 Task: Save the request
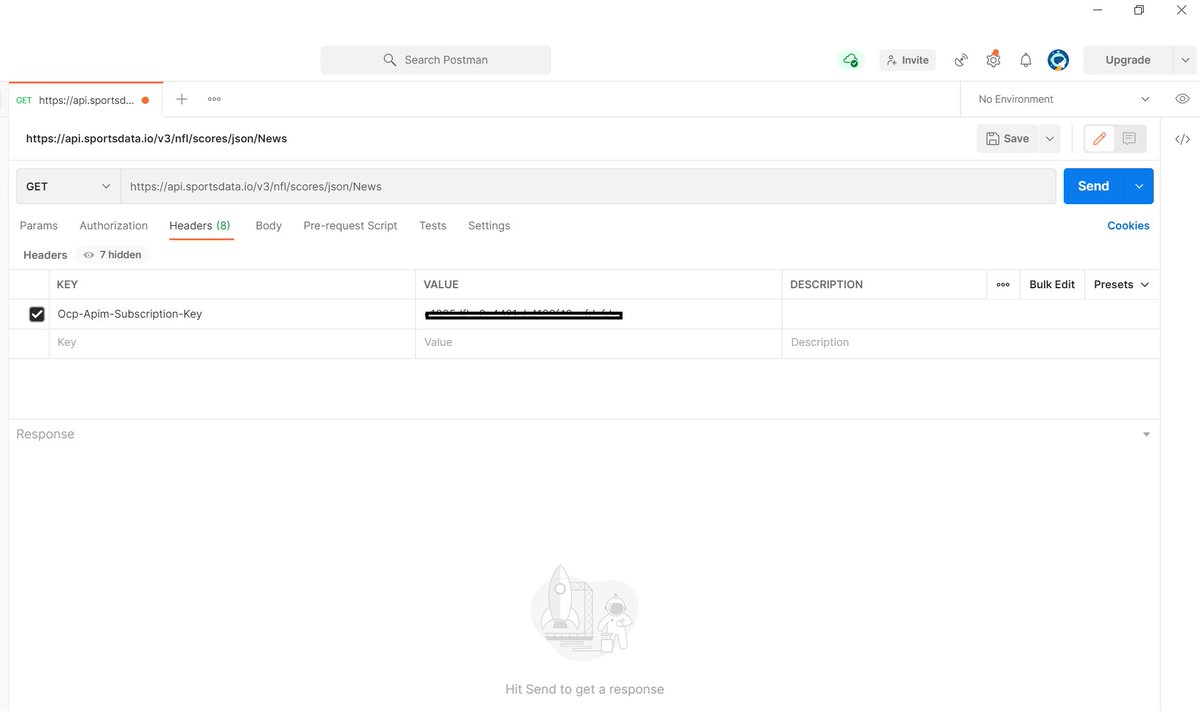click(1007, 139)
